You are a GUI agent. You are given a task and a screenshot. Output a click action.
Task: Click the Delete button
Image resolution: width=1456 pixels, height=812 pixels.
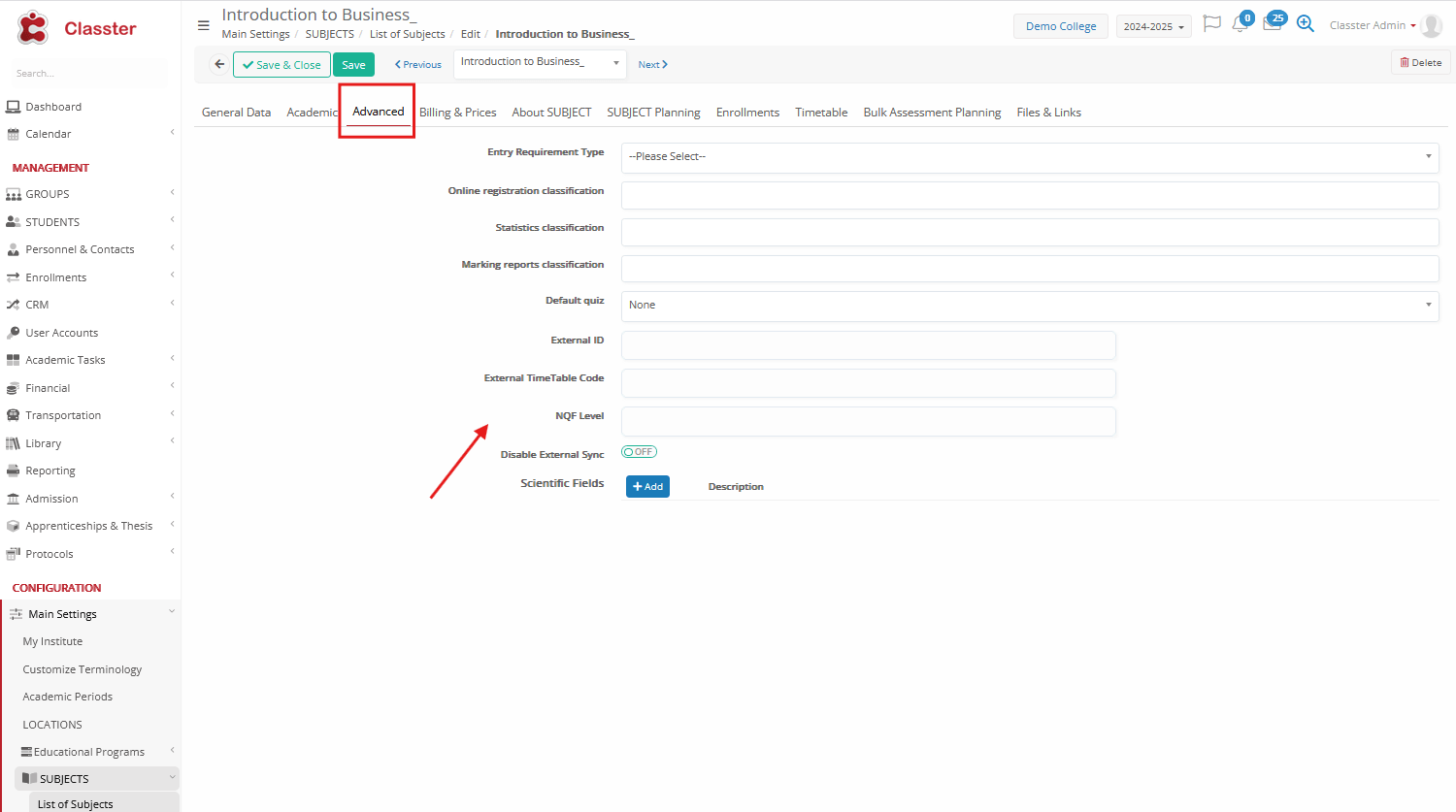(1420, 63)
